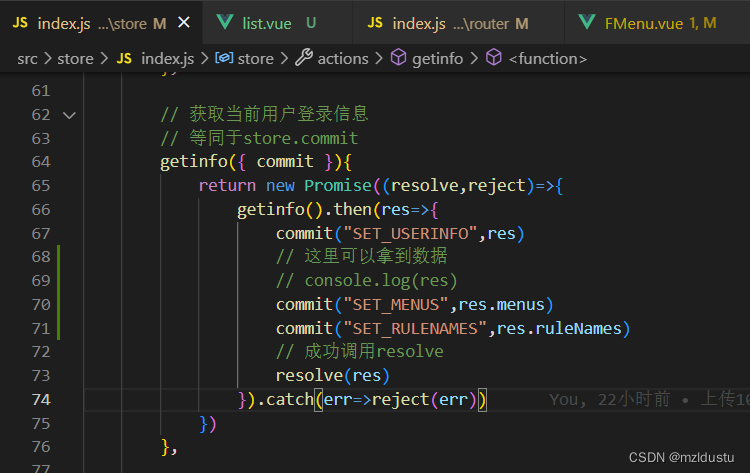Click res.ruleNames on line 71
750x473 pixels.
coord(559,329)
